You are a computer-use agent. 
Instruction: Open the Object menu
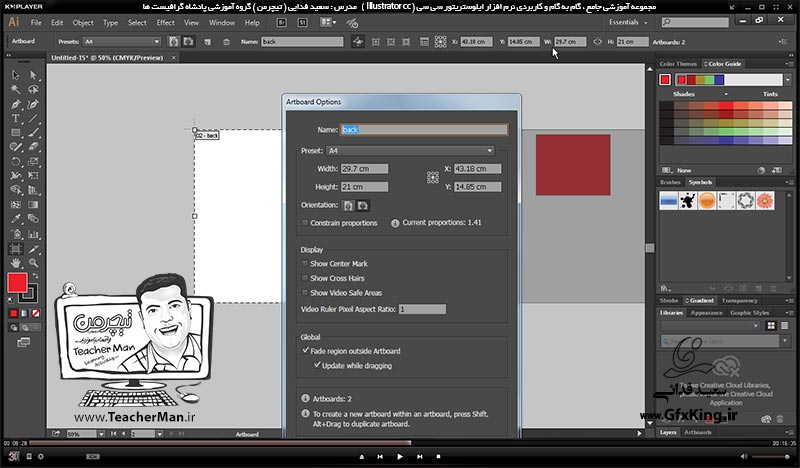pyautogui.click(x=83, y=22)
